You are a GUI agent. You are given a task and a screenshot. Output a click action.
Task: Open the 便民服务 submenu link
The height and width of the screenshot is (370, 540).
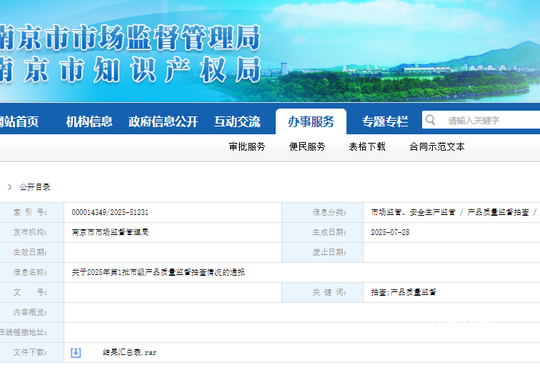(307, 147)
